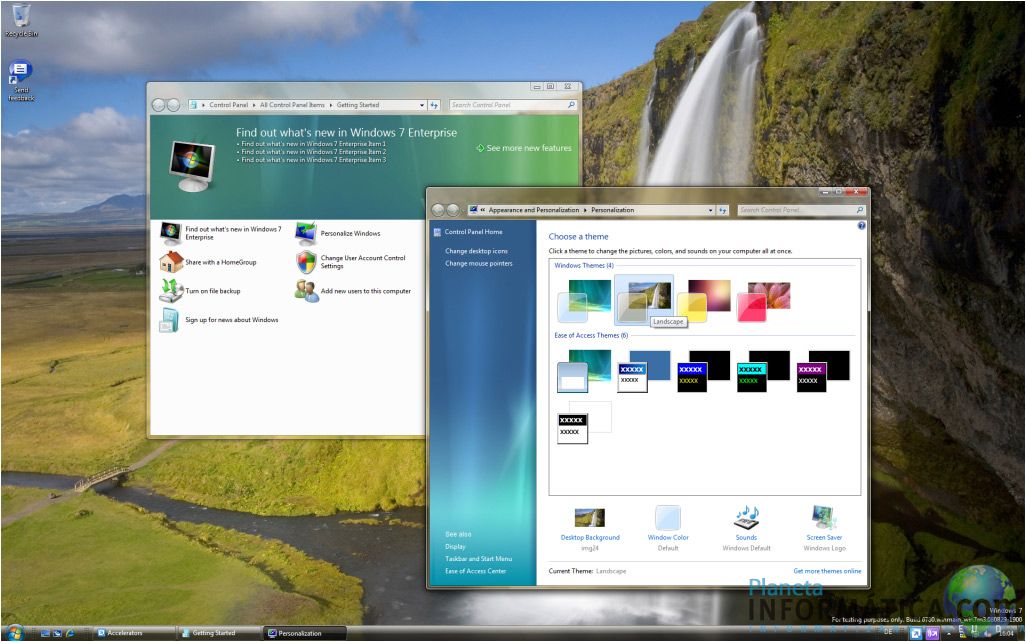Open Desktop Background settings icon
This screenshot has height=642, width=1026.
[x=590, y=518]
